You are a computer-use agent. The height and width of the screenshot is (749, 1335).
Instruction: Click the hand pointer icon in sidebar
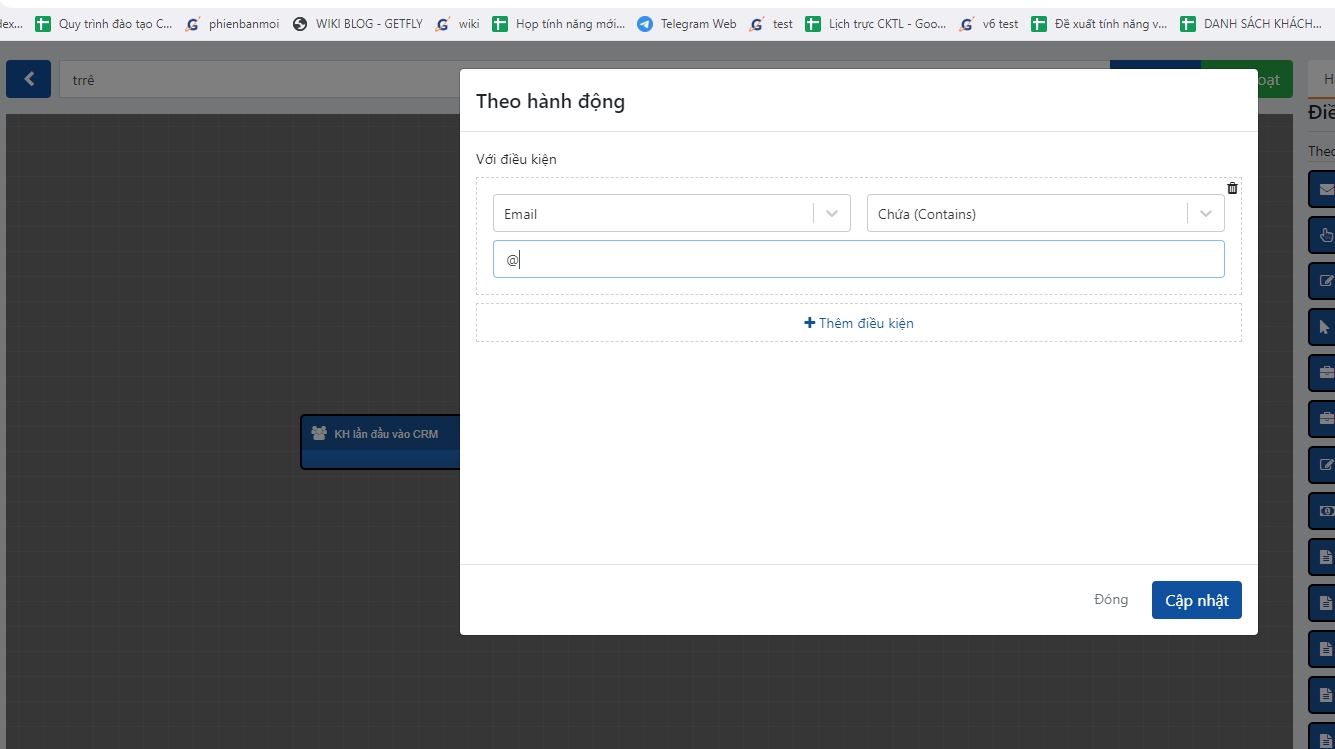1325,235
